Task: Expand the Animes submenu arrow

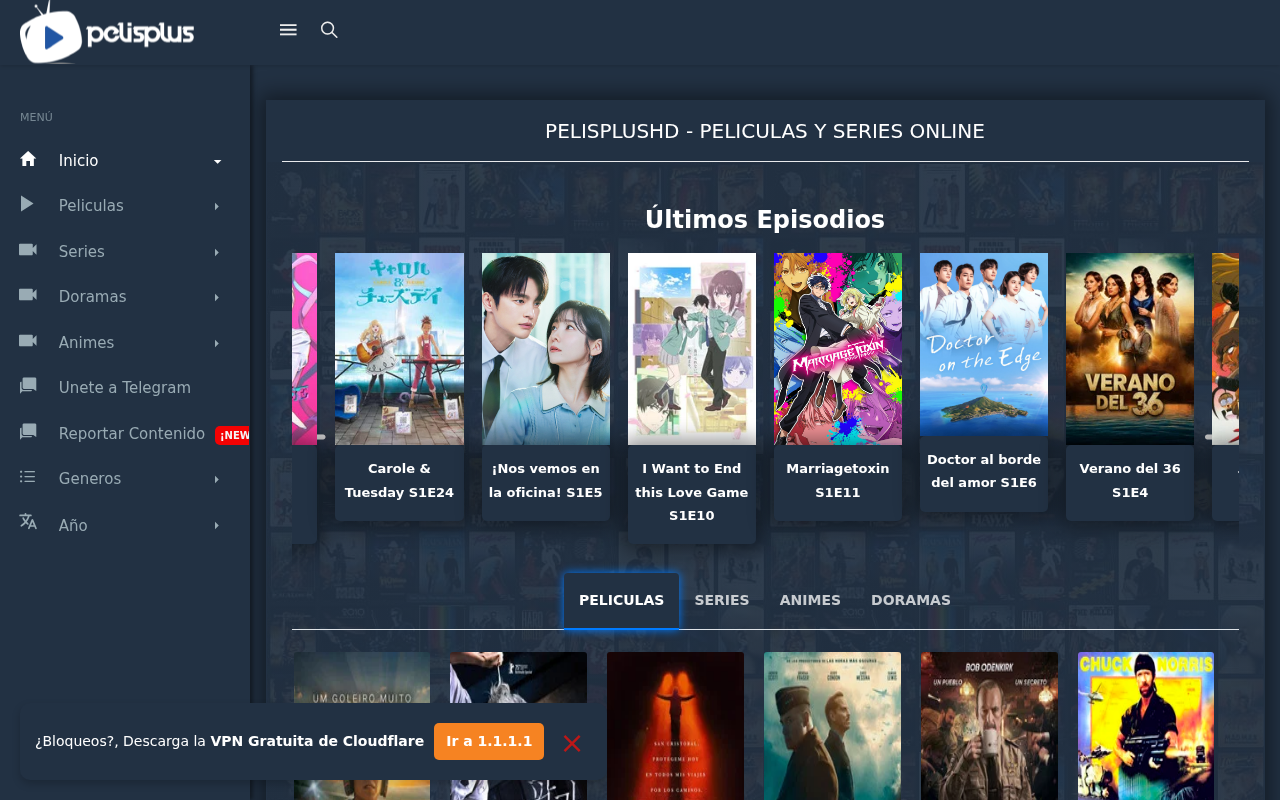Action: click(217, 343)
